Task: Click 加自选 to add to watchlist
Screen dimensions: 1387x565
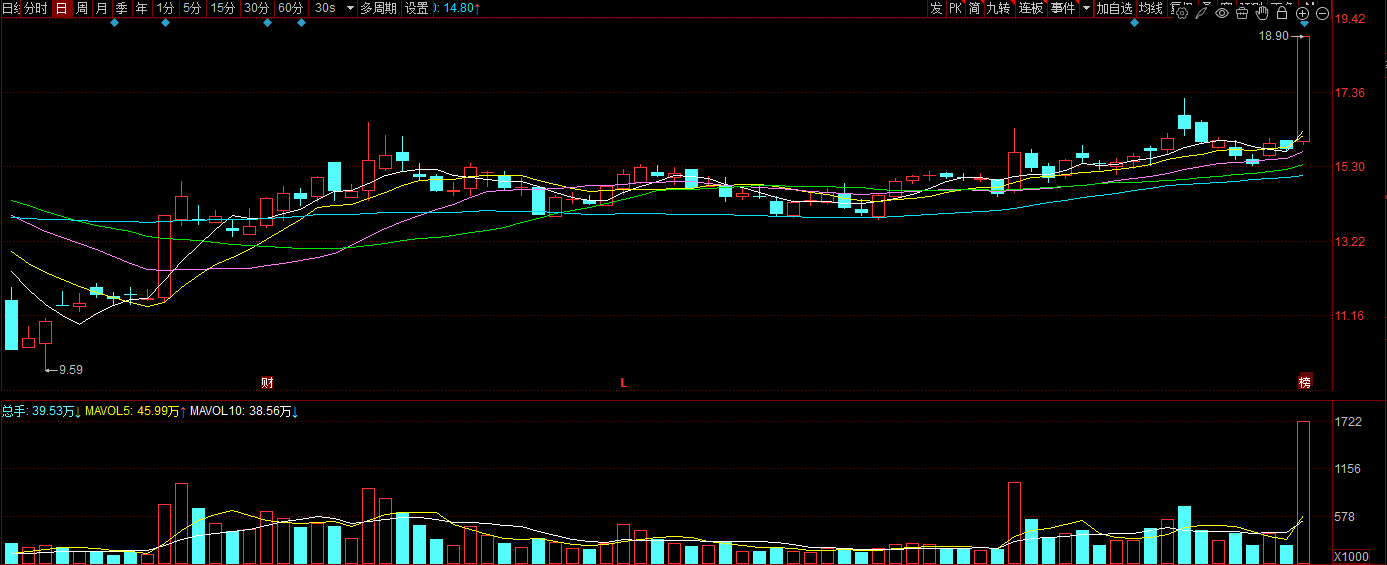Action: coord(1114,8)
